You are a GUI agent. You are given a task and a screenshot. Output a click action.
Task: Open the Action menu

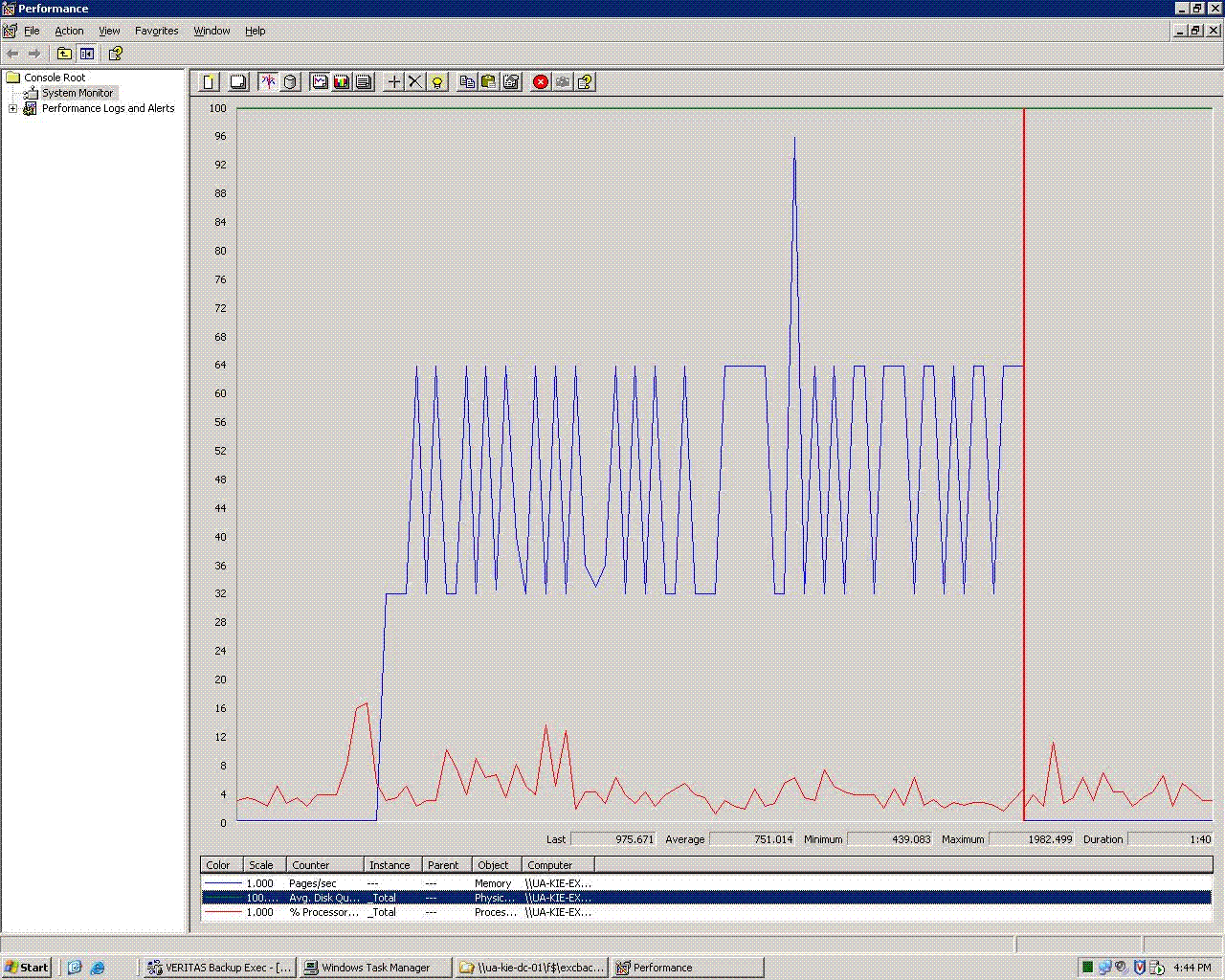click(69, 31)
